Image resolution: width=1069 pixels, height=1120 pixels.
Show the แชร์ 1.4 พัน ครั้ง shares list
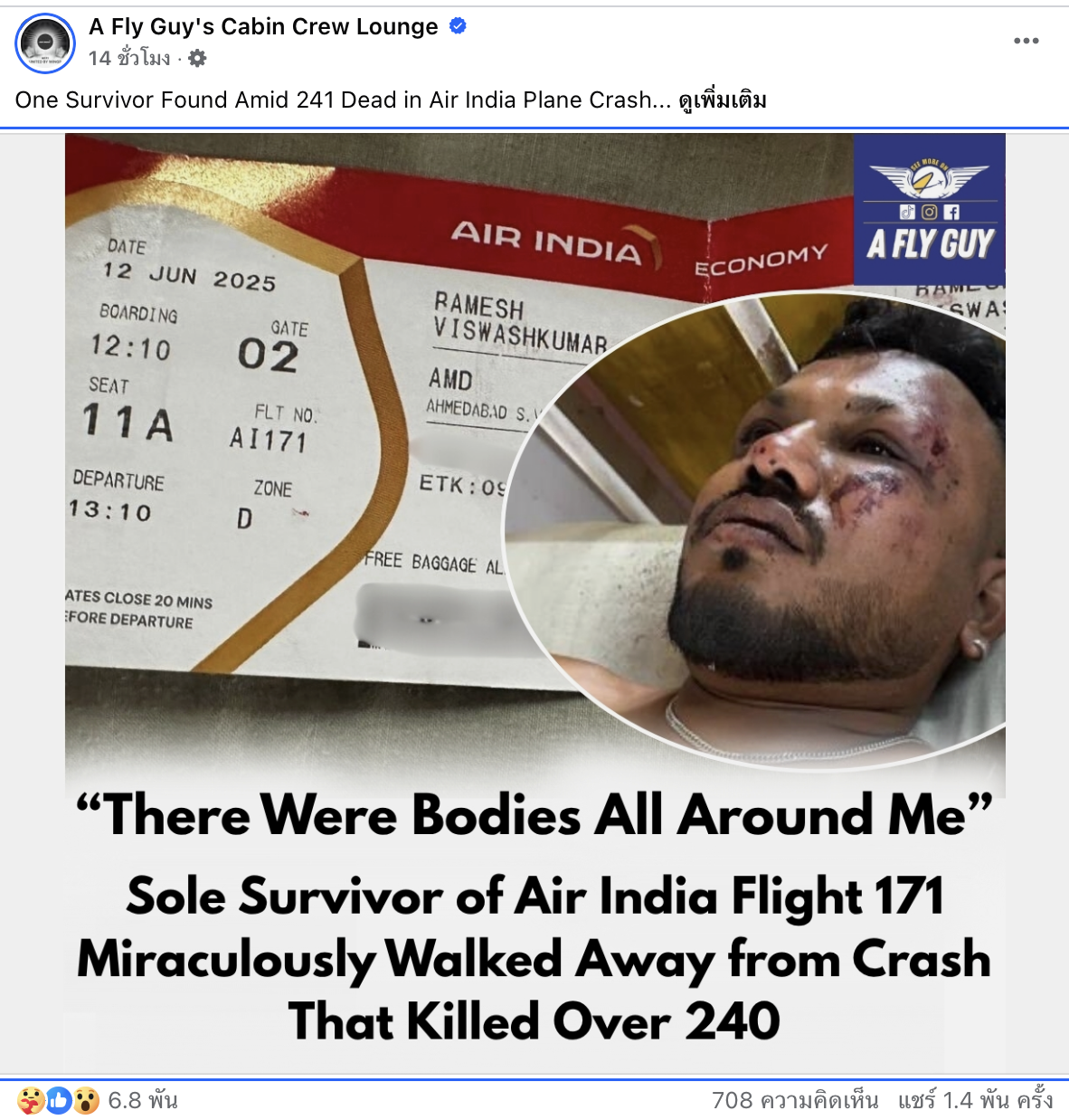coord(976,1100)
